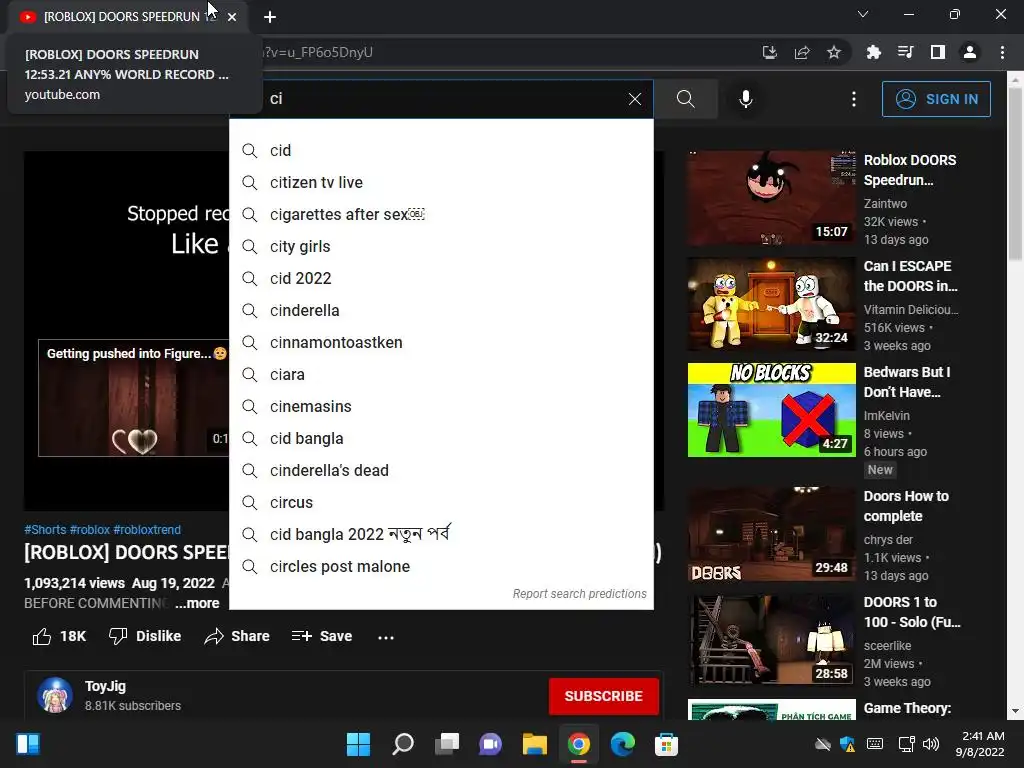The height and width of the screenshot is (768, 1024).
Task: Subscribe to ToyJig channel
Action: pyautogui.click(x=603, y=697)
